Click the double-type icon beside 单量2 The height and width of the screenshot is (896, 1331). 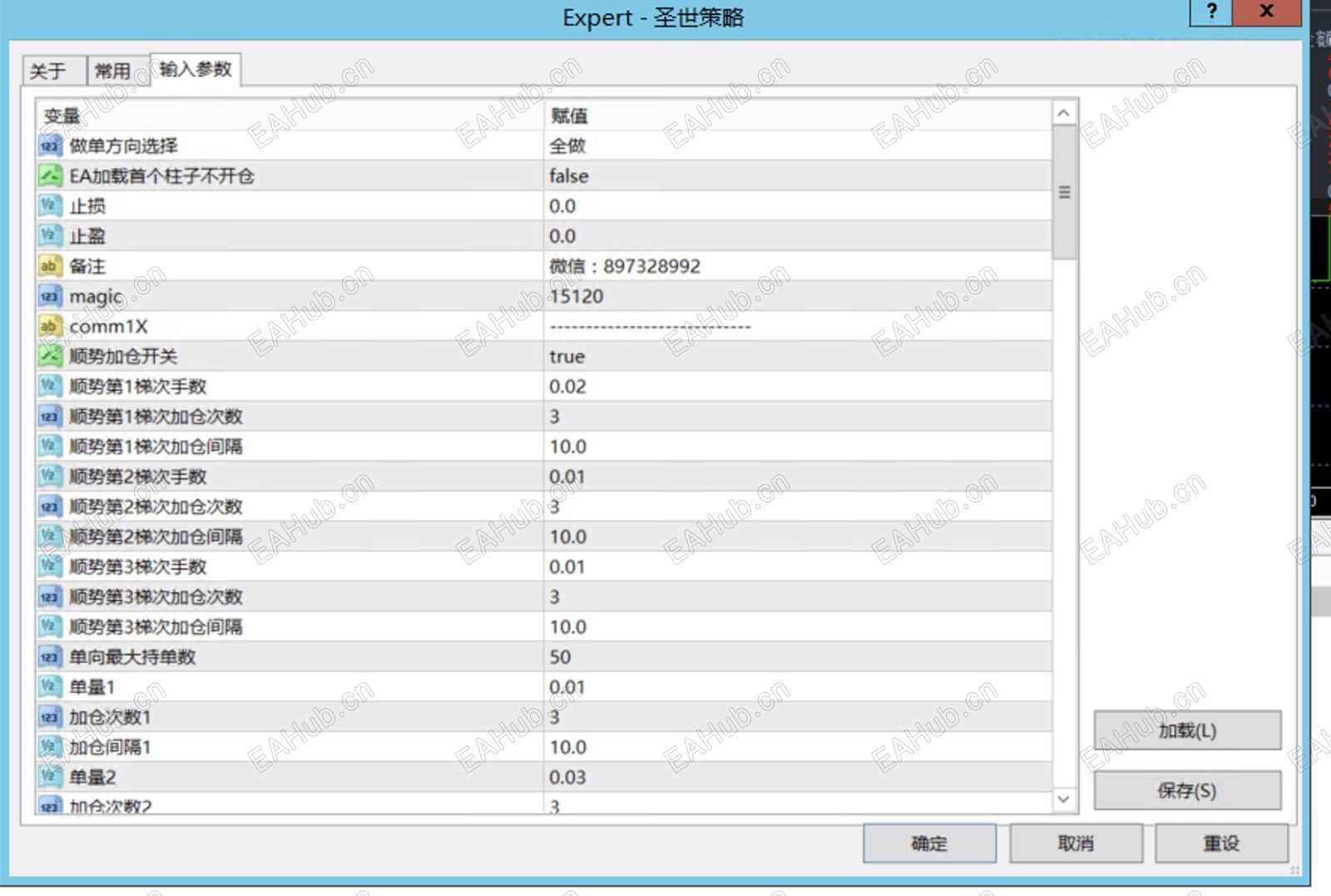(50, 777)
